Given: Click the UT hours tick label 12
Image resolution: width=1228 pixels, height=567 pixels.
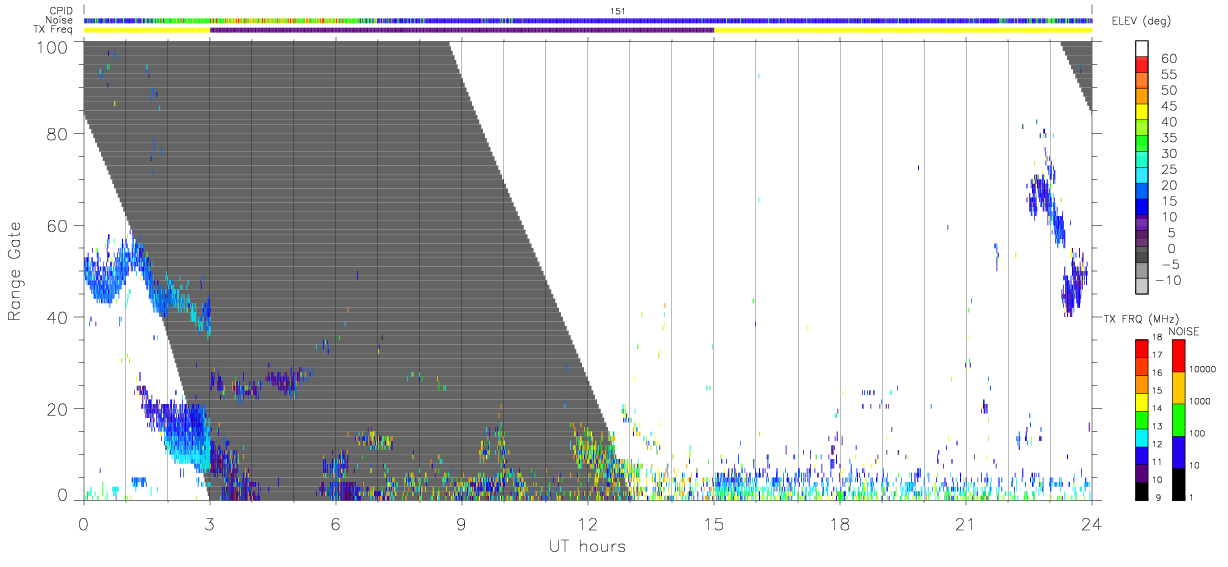Looking at the screenshot, I should [587, 522].
